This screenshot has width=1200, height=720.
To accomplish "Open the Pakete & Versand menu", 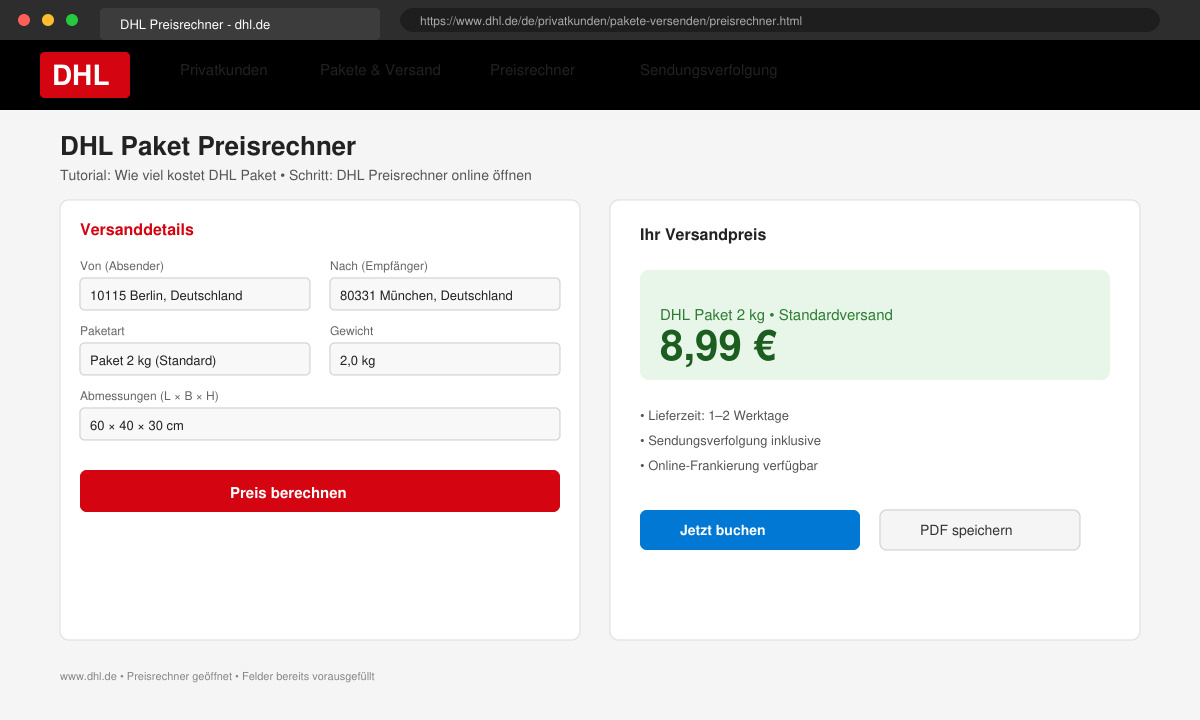I will point(380,70).
